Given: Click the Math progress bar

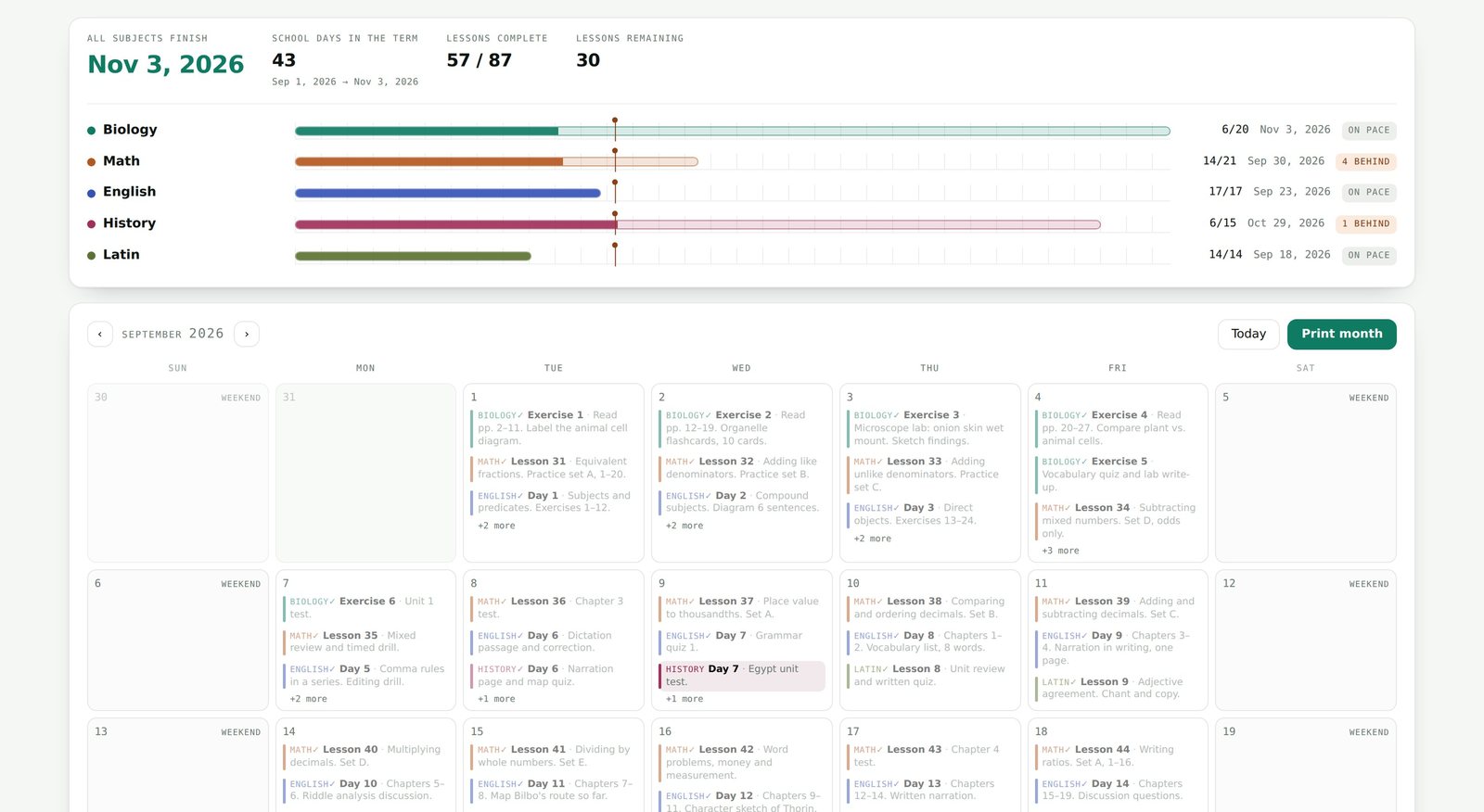Looking at the screenshot, I should pos(496,161).
